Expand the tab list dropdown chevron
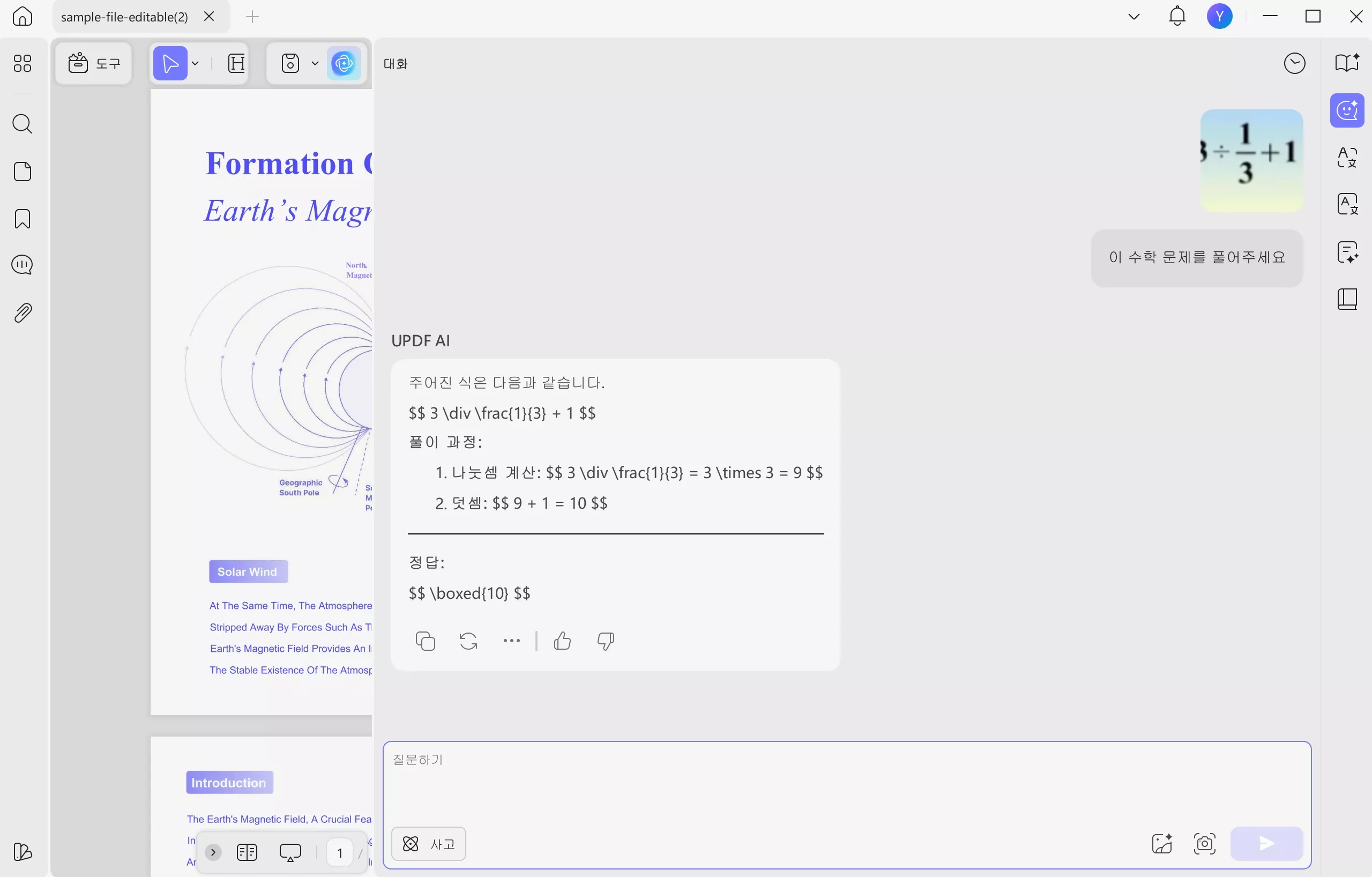 coord(1134,17)
